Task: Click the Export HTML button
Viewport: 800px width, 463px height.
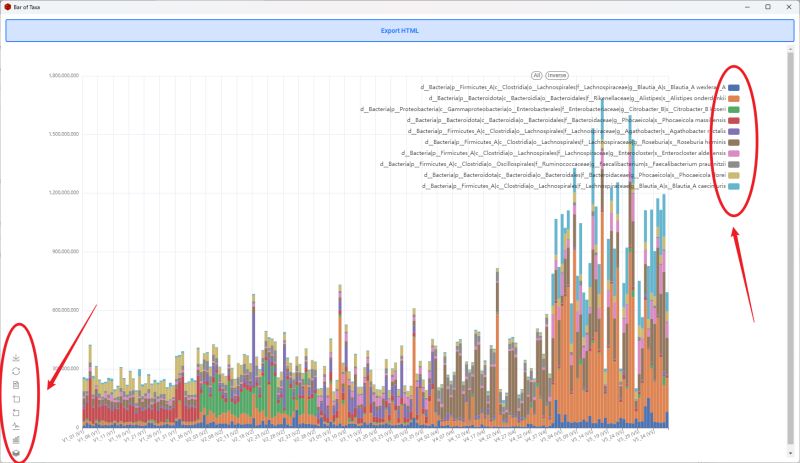Action: [x=399, y=31]
